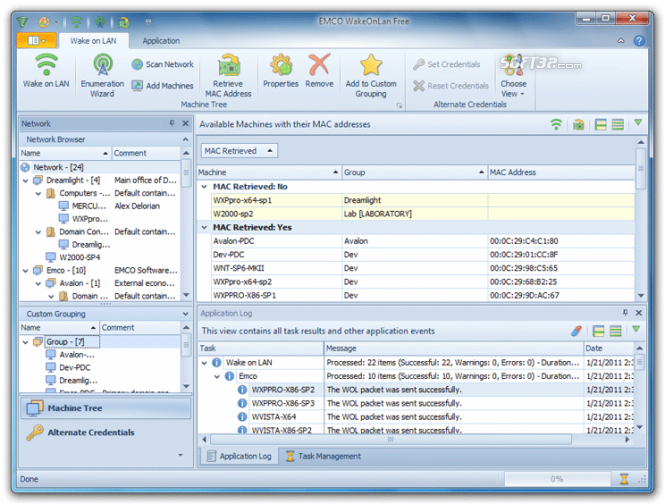
Task: Pin the Network panel
Action: [x=172, y=123]
